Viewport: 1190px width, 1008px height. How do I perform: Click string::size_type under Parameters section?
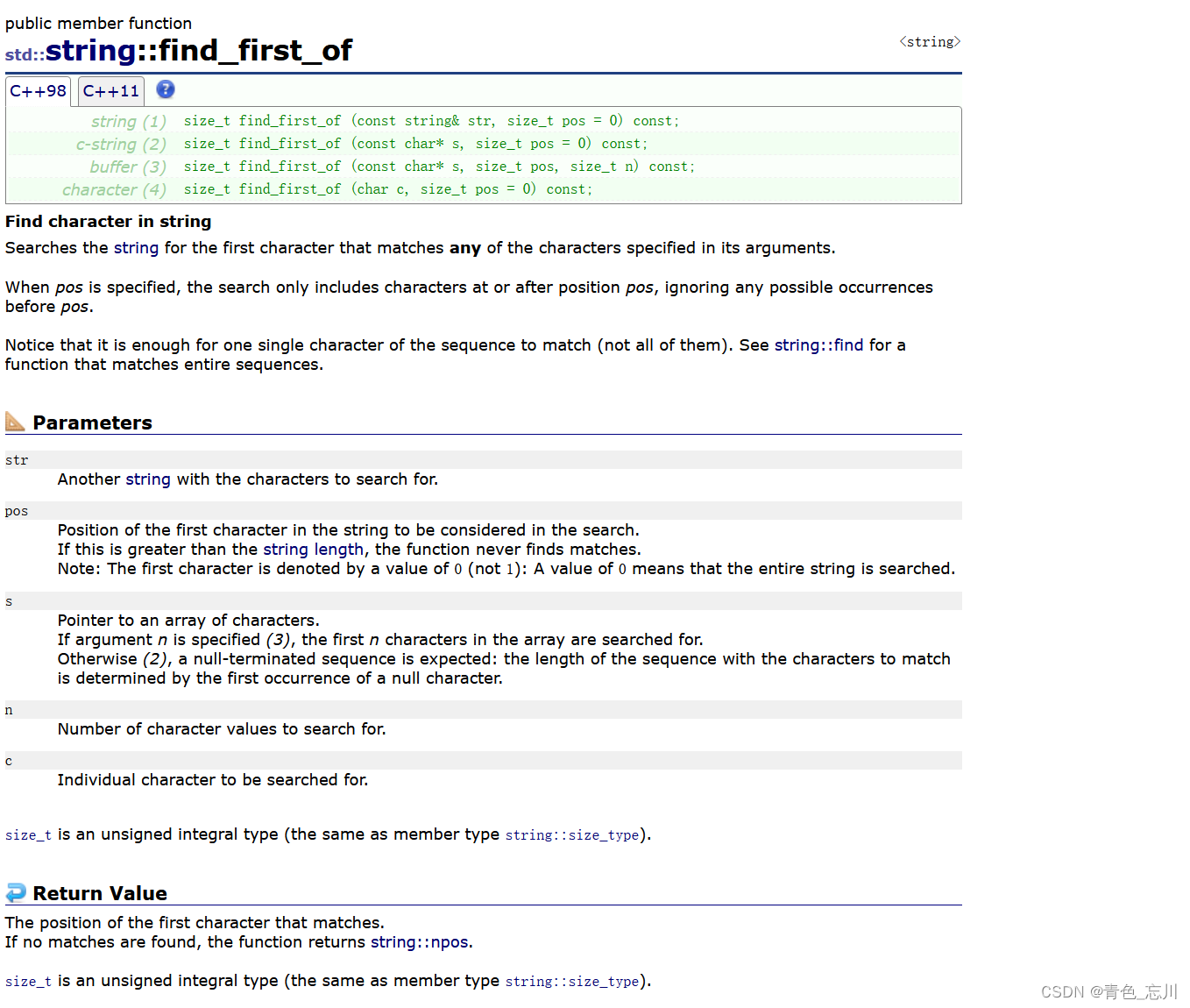pyautogui.click(x=572, y=835)
